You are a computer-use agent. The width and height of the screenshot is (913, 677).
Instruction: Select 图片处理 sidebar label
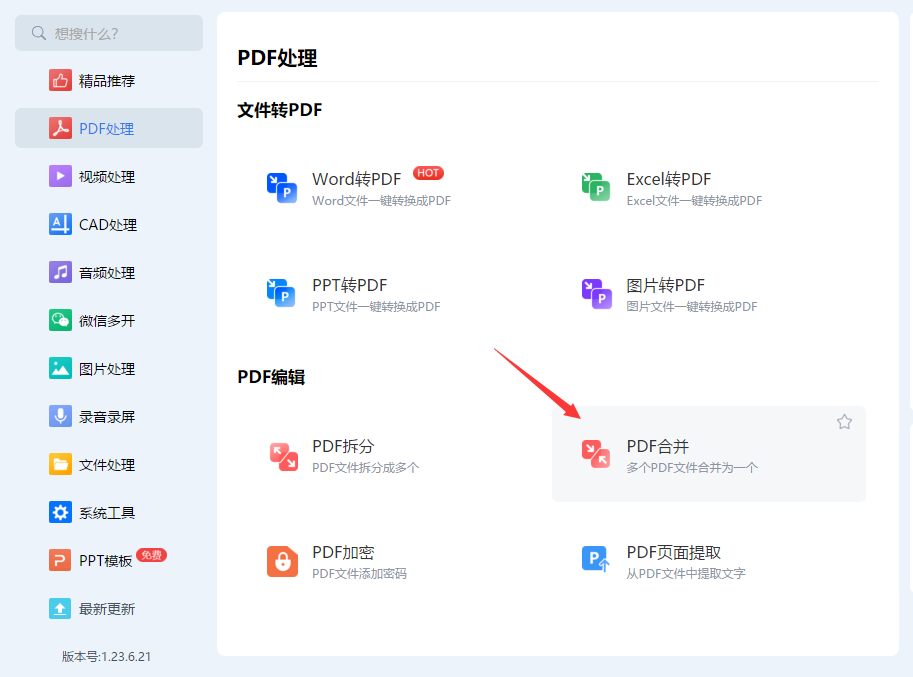107,369
